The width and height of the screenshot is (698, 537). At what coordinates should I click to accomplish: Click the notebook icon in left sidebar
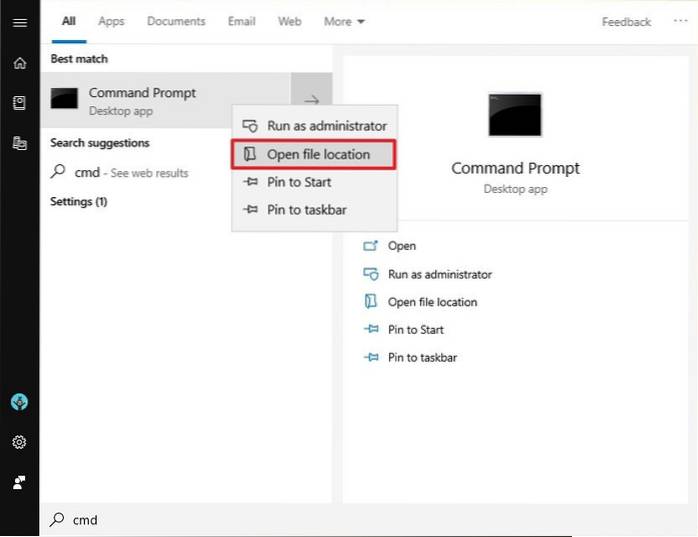[19, 103]
